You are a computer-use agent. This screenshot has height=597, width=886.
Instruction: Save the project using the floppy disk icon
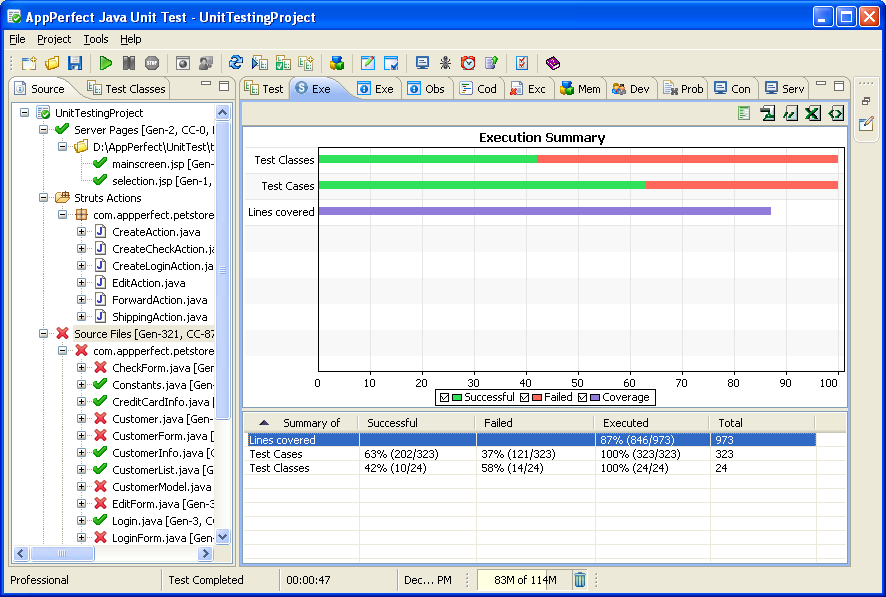pos(75,63)
